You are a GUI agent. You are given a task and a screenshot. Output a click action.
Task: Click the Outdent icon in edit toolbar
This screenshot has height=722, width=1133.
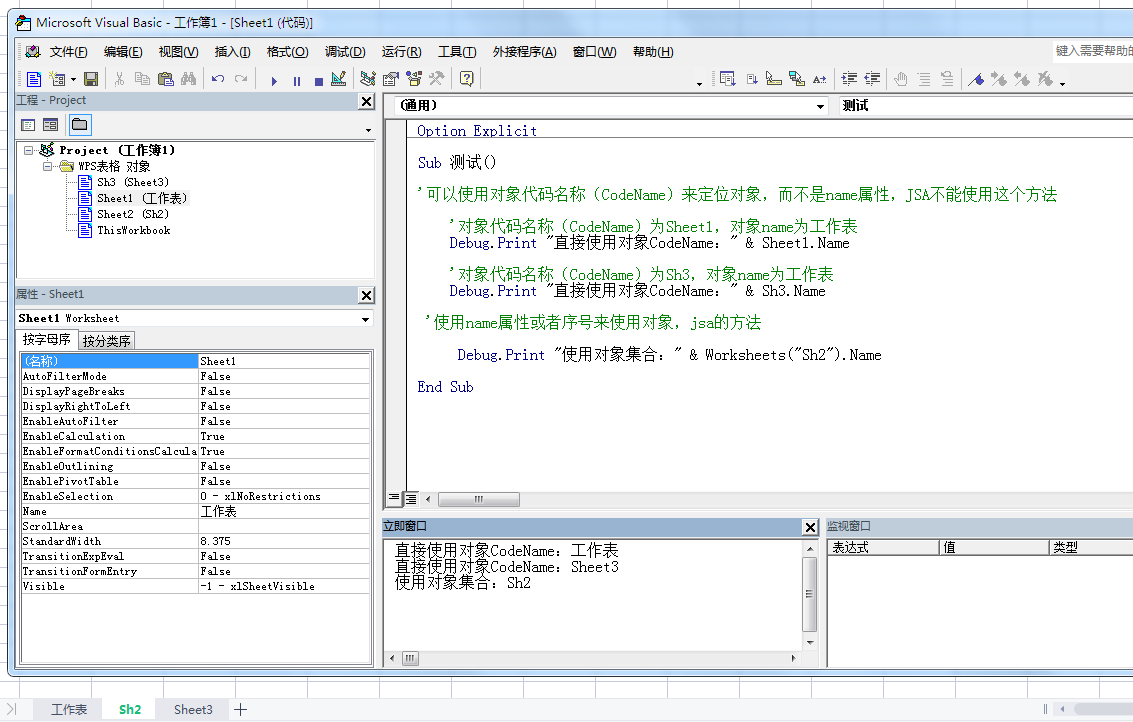click(x=873, y=79)
